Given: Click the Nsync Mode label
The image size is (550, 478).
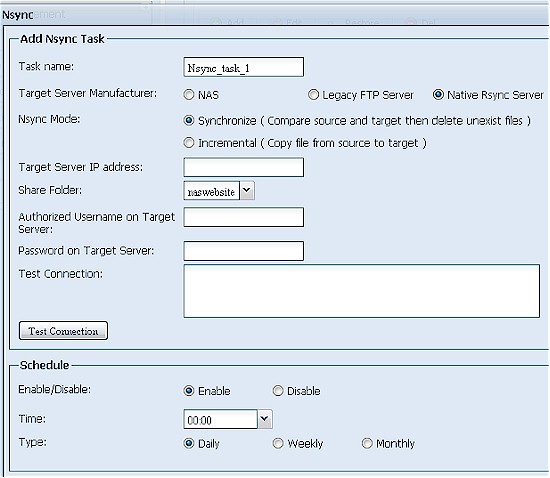Looking at the screenshot, I should pyautogui.click(x=49, y=119).
